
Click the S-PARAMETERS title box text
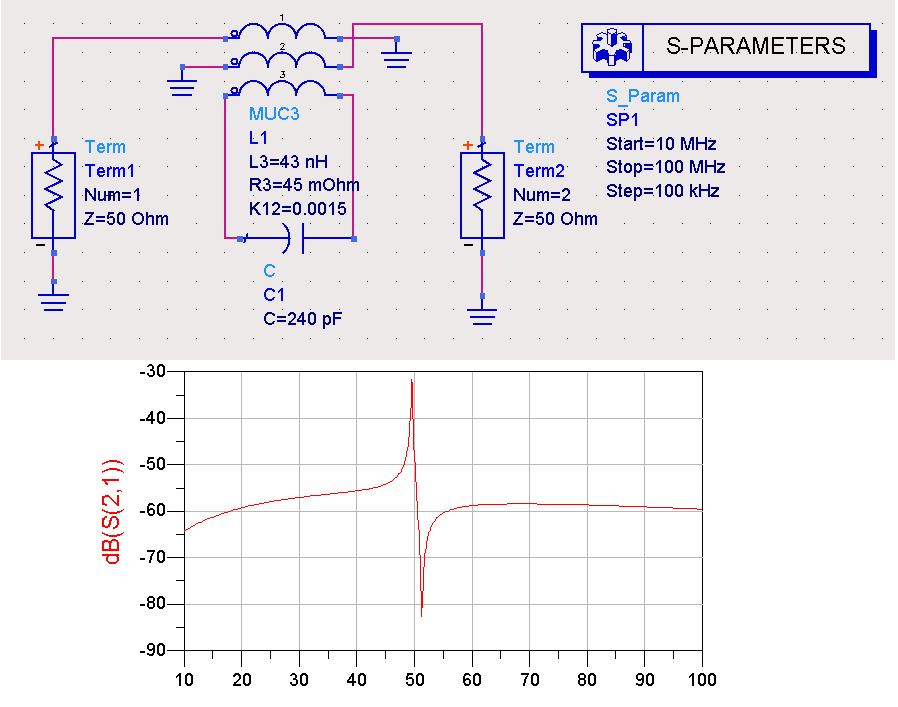pyautogui.click(x=755, y=46)
